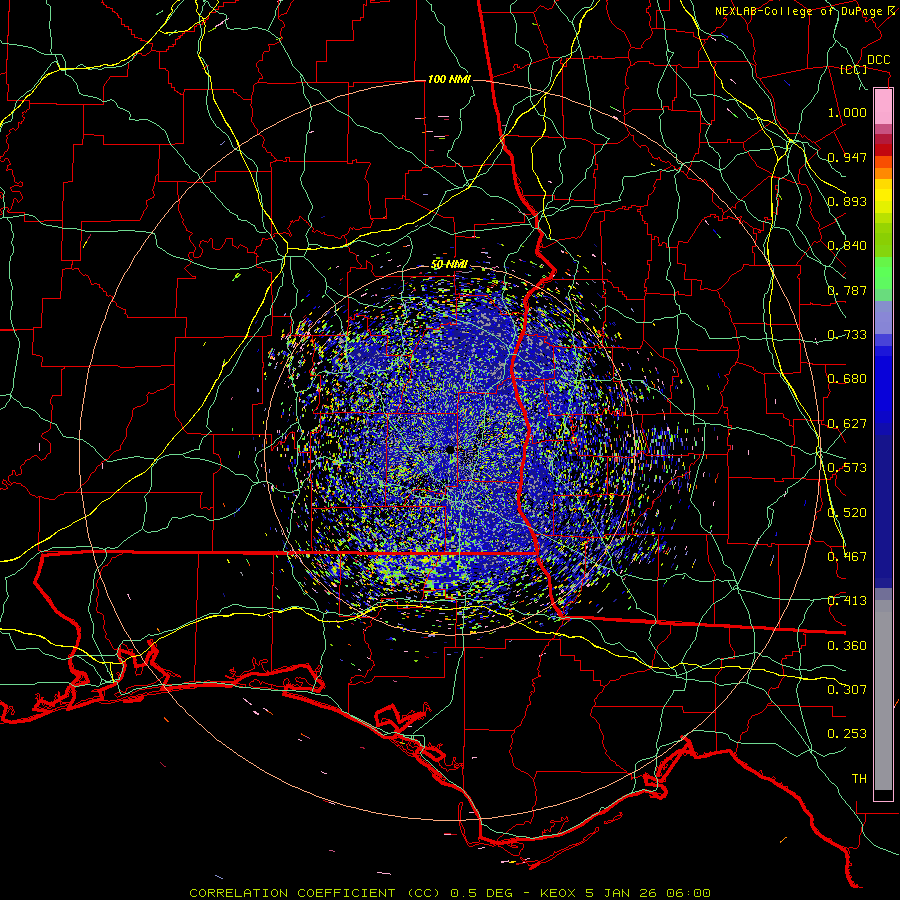Click the 0.413 colorbar value label

pos(847,601)
